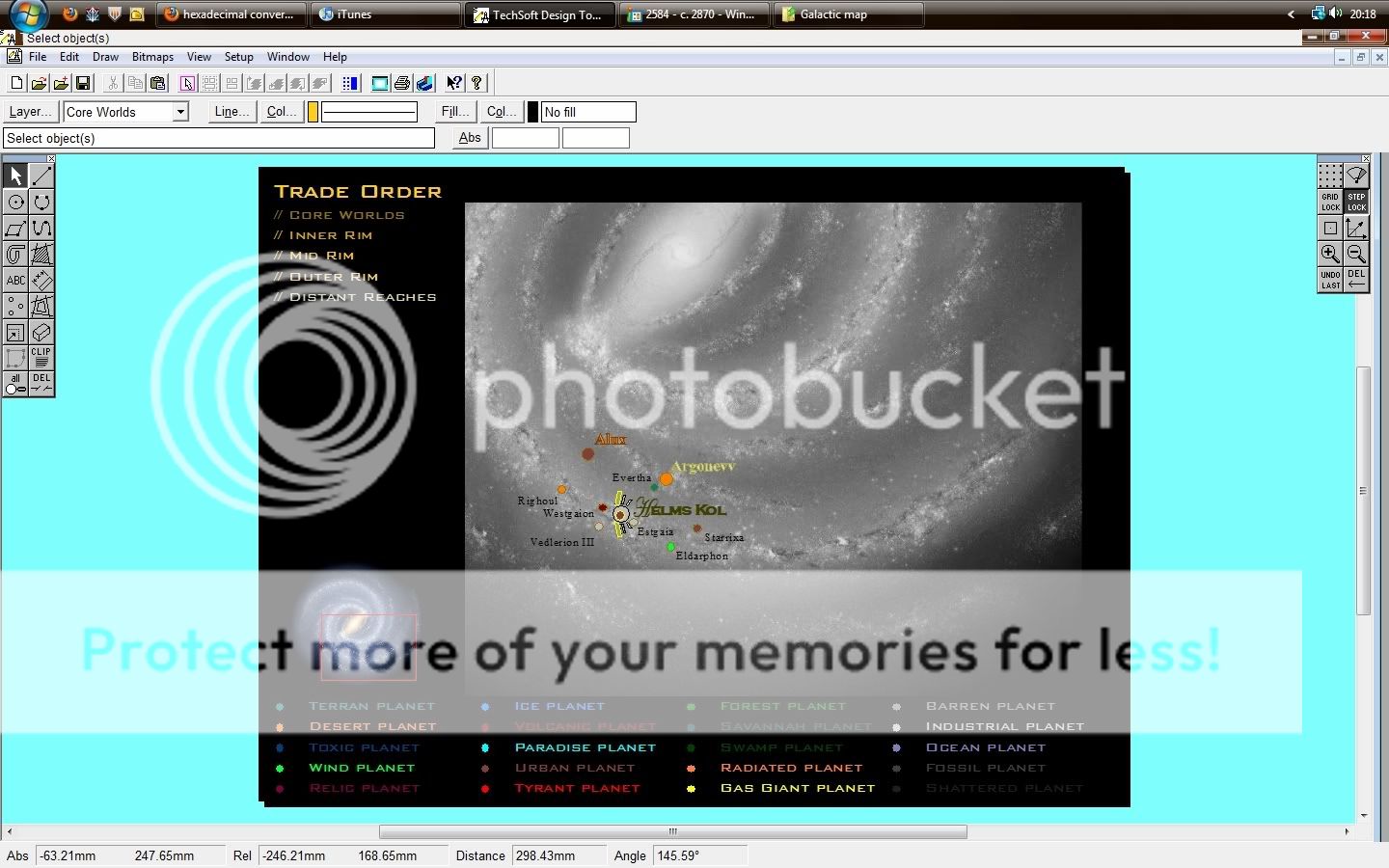This screenshot has height=868, width=1389.
Task: Create a new file from toolbar
Action: (x=16, y=83)
